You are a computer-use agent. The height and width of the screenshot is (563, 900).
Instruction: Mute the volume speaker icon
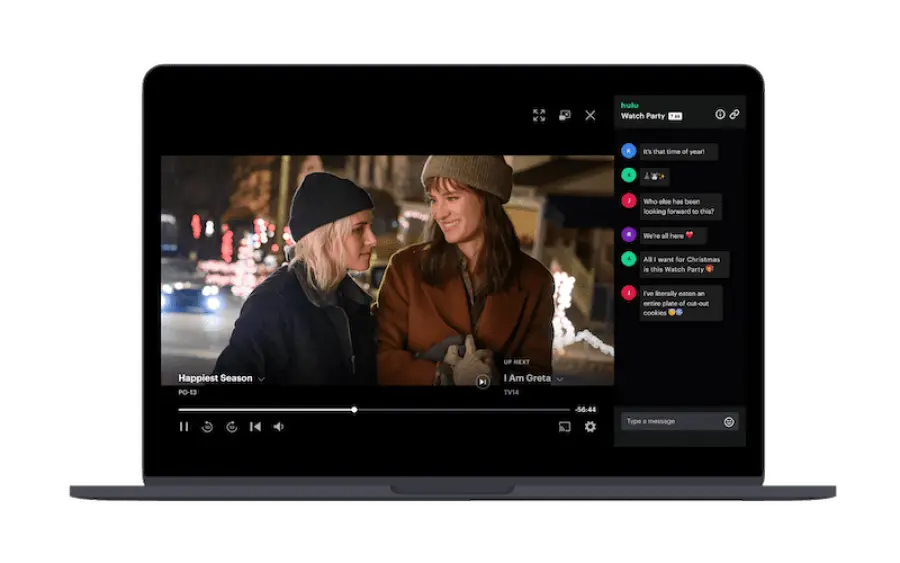tap(279, 426)
